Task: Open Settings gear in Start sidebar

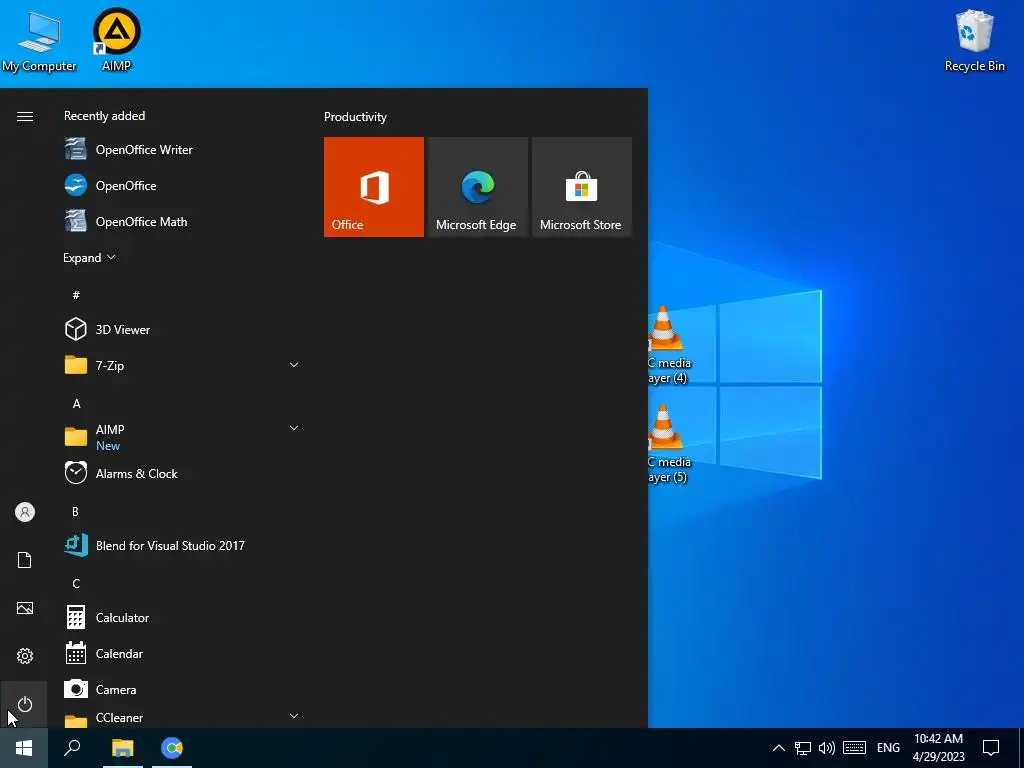Action: tap(25, 656)
